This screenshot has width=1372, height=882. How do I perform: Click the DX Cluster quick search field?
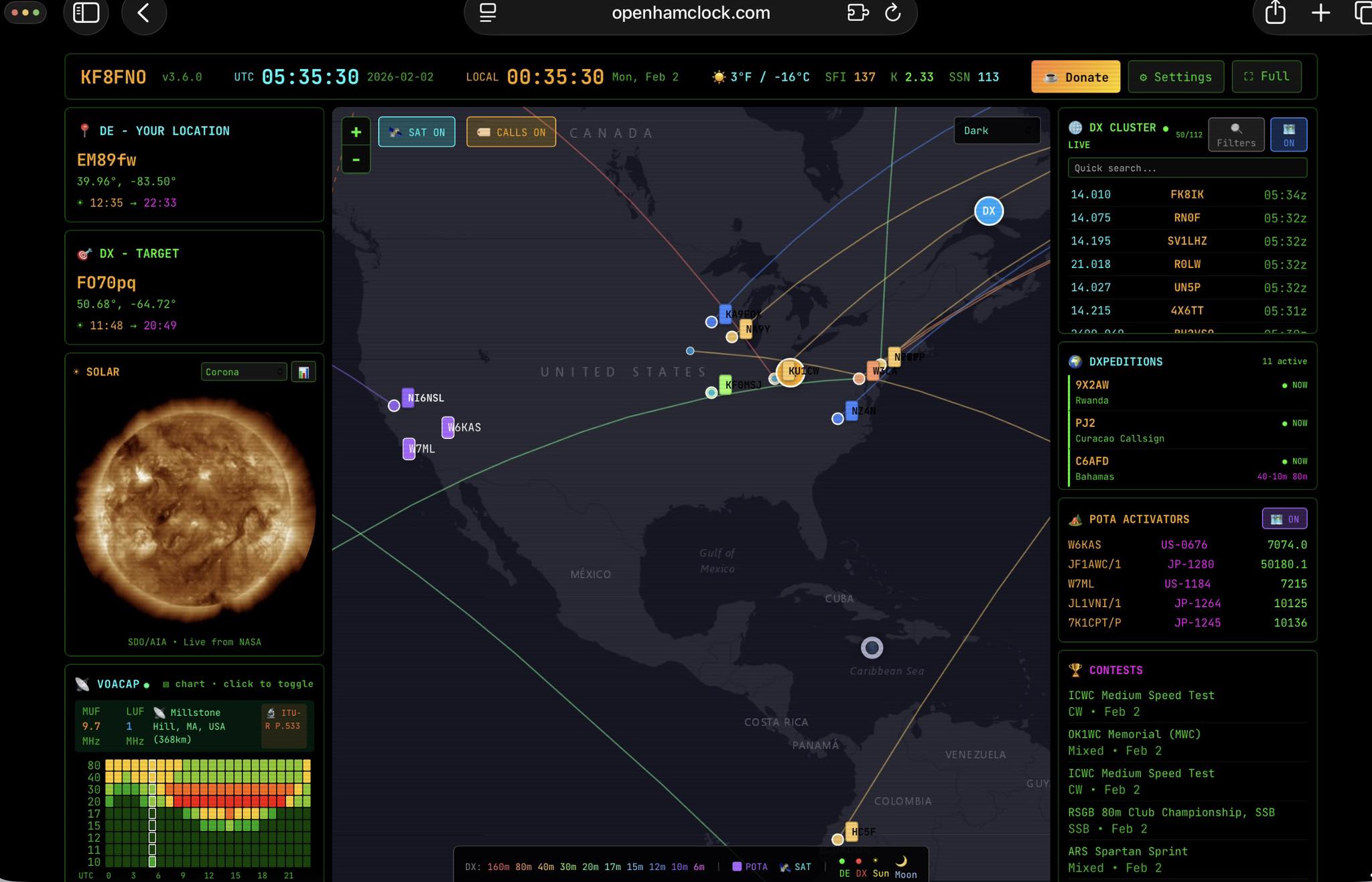[1186, 168]
